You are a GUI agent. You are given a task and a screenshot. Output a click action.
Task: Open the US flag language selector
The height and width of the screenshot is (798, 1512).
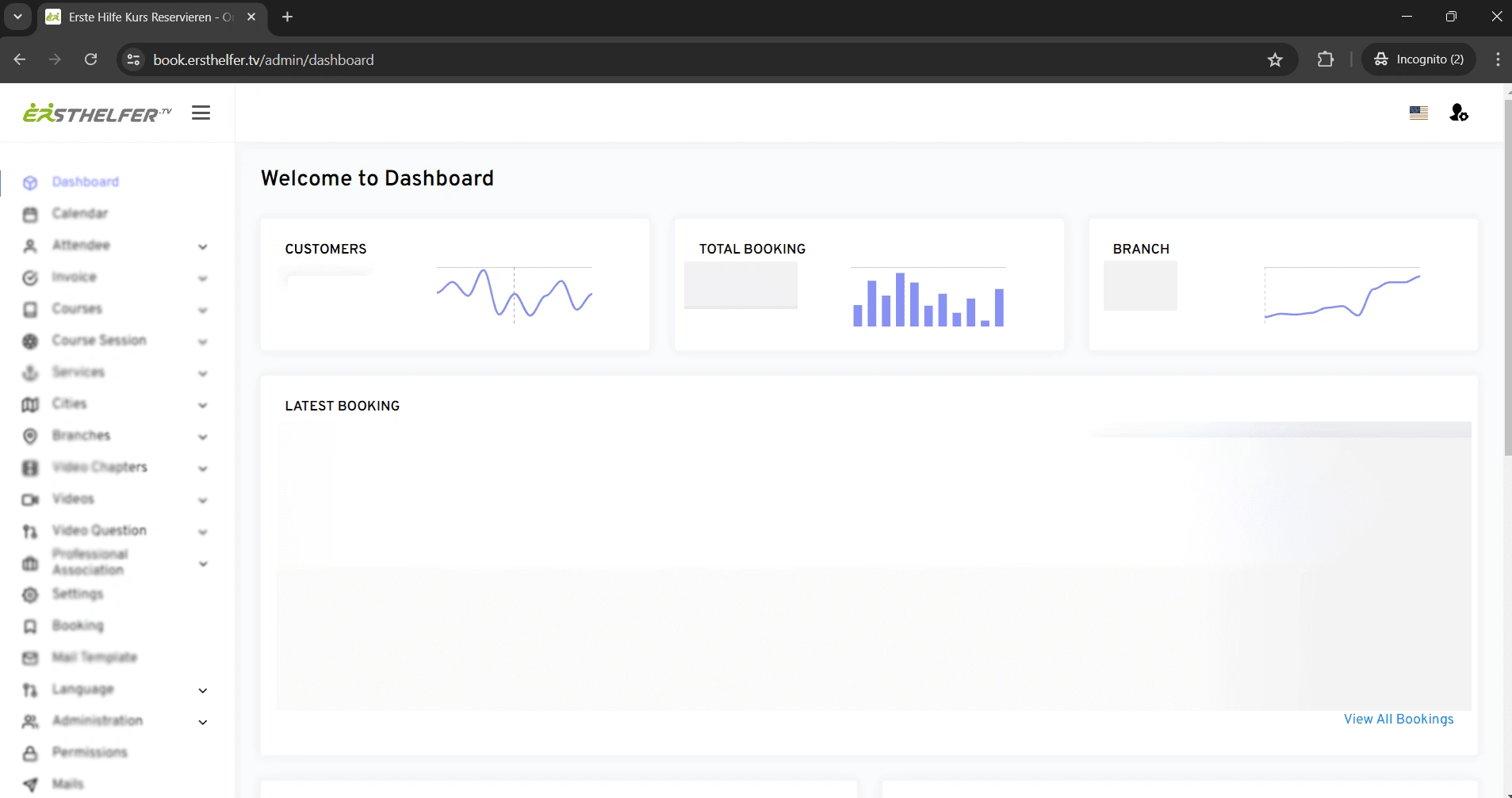(x=1418, y=113)
